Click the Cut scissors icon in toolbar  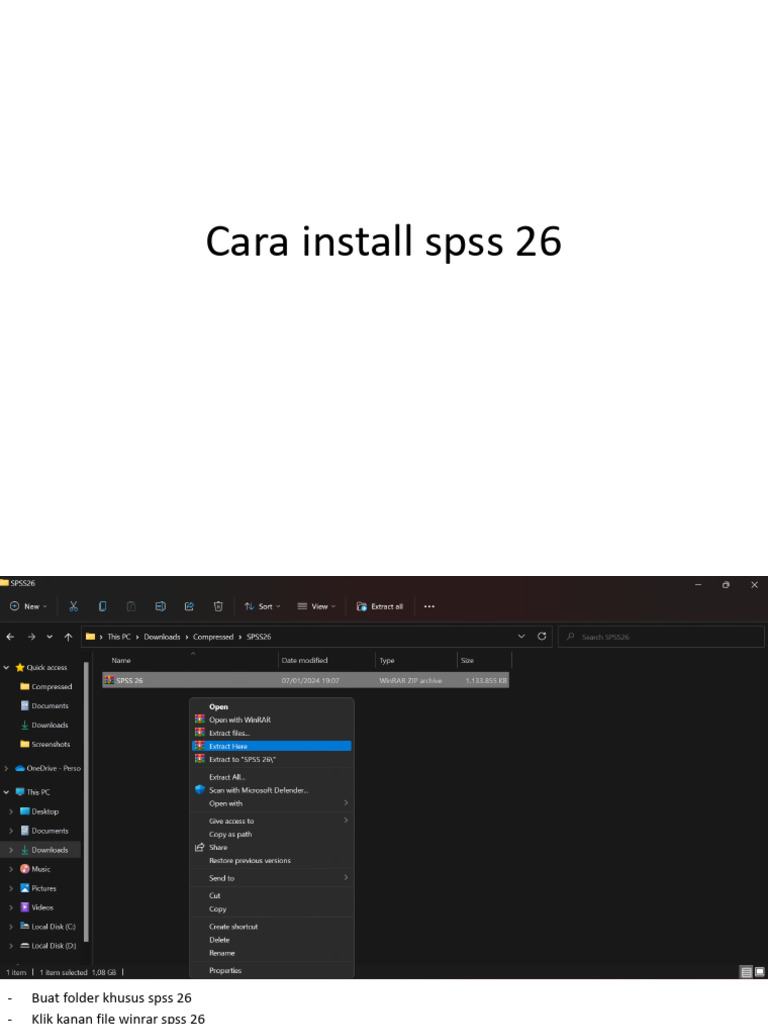[74, 606]
